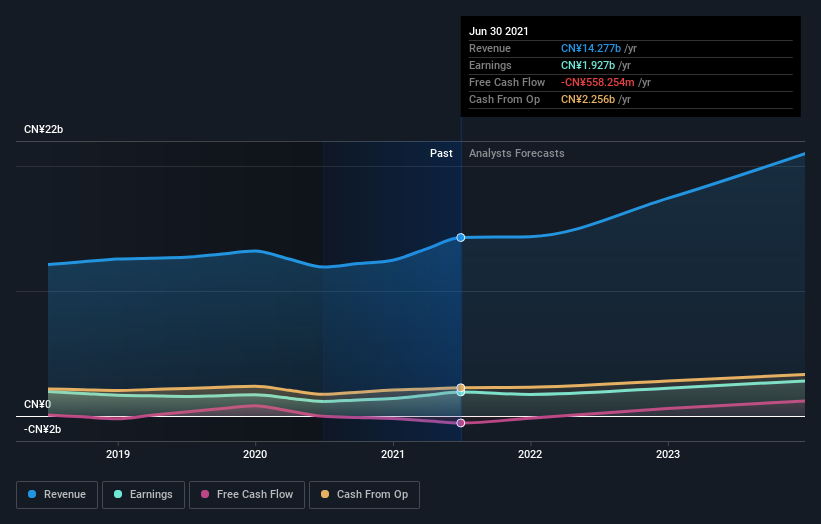Click the Past section label

click(441, 153)
